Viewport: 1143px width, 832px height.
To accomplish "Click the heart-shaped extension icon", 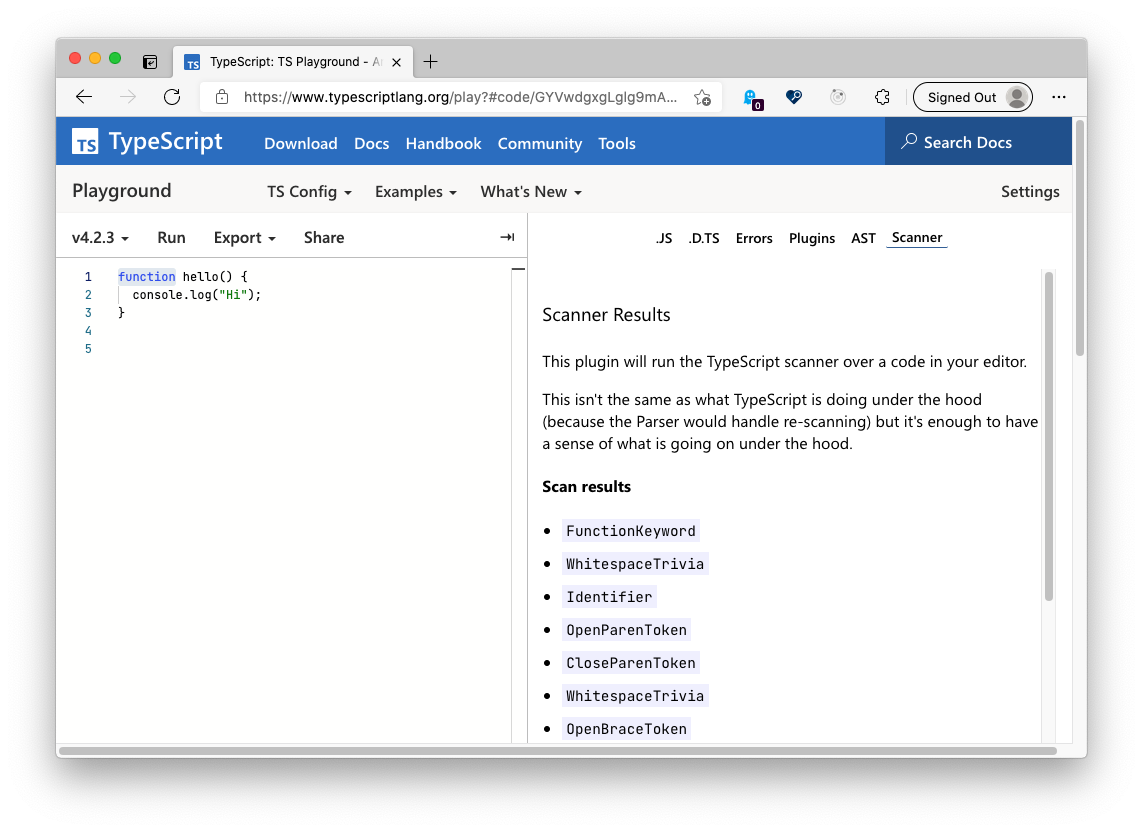I will point(794,97).
